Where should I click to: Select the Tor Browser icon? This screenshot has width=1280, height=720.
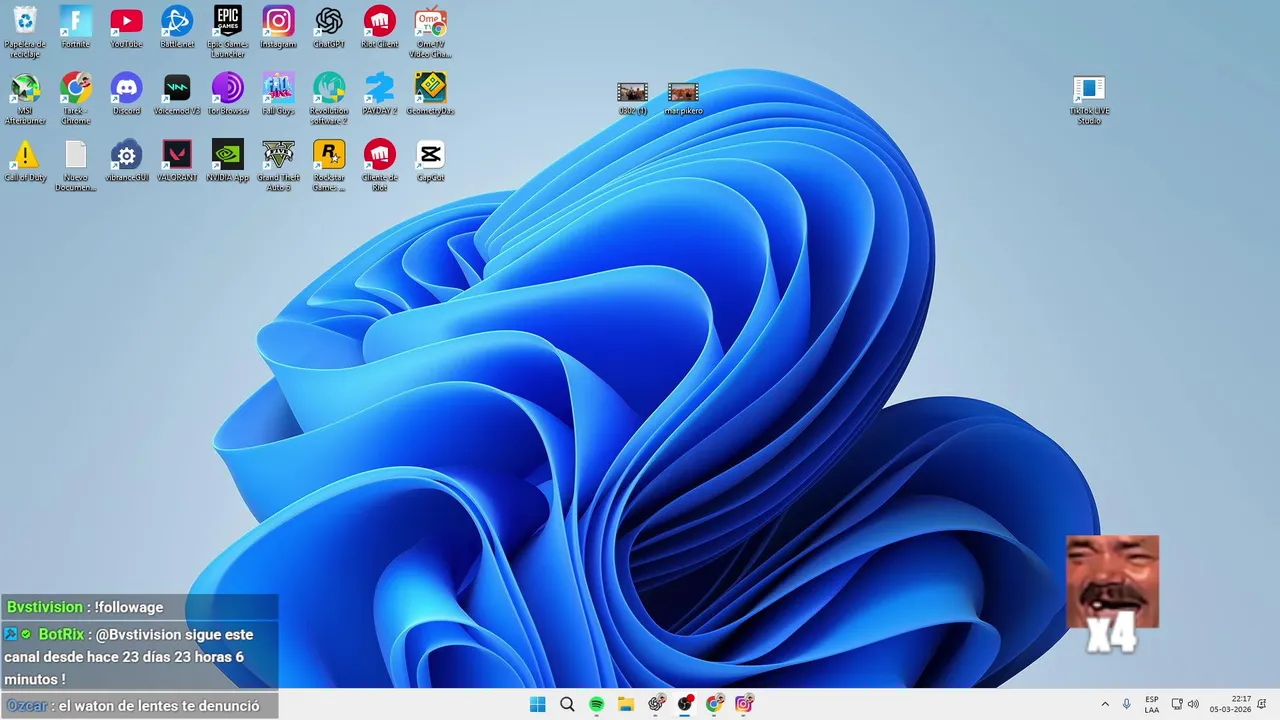pos(228,94)
